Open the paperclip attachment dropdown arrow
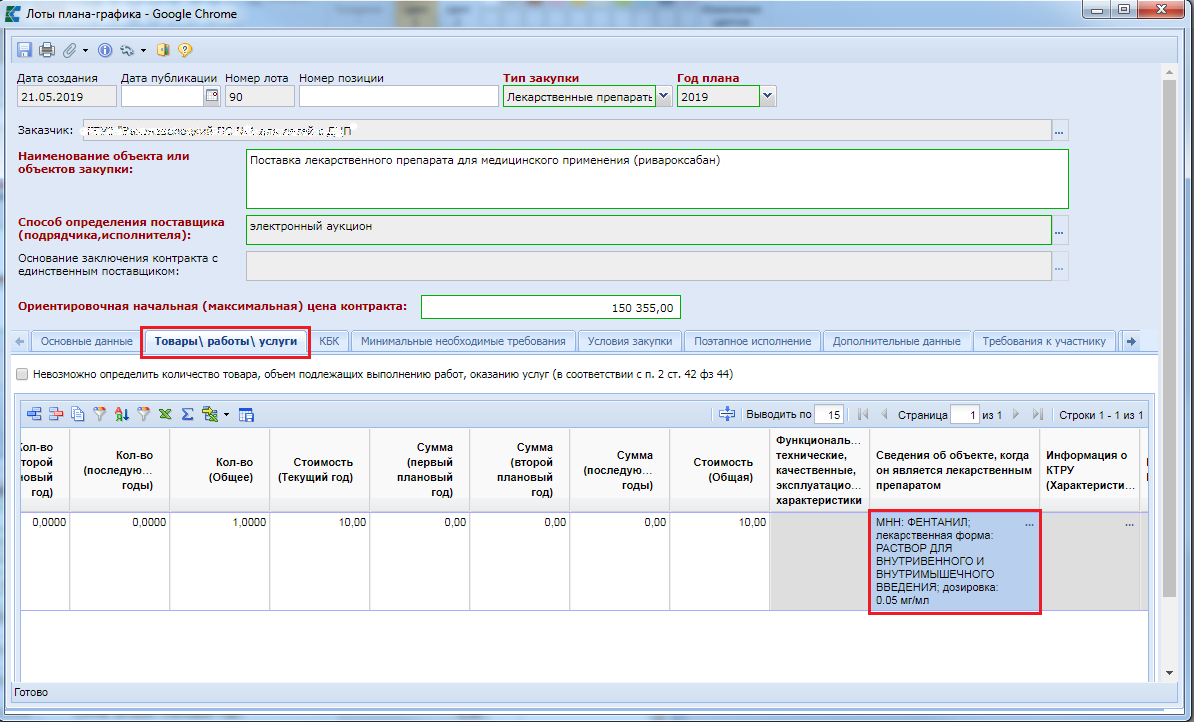The height and width of the screenshot is (723, 1194). 86,50
